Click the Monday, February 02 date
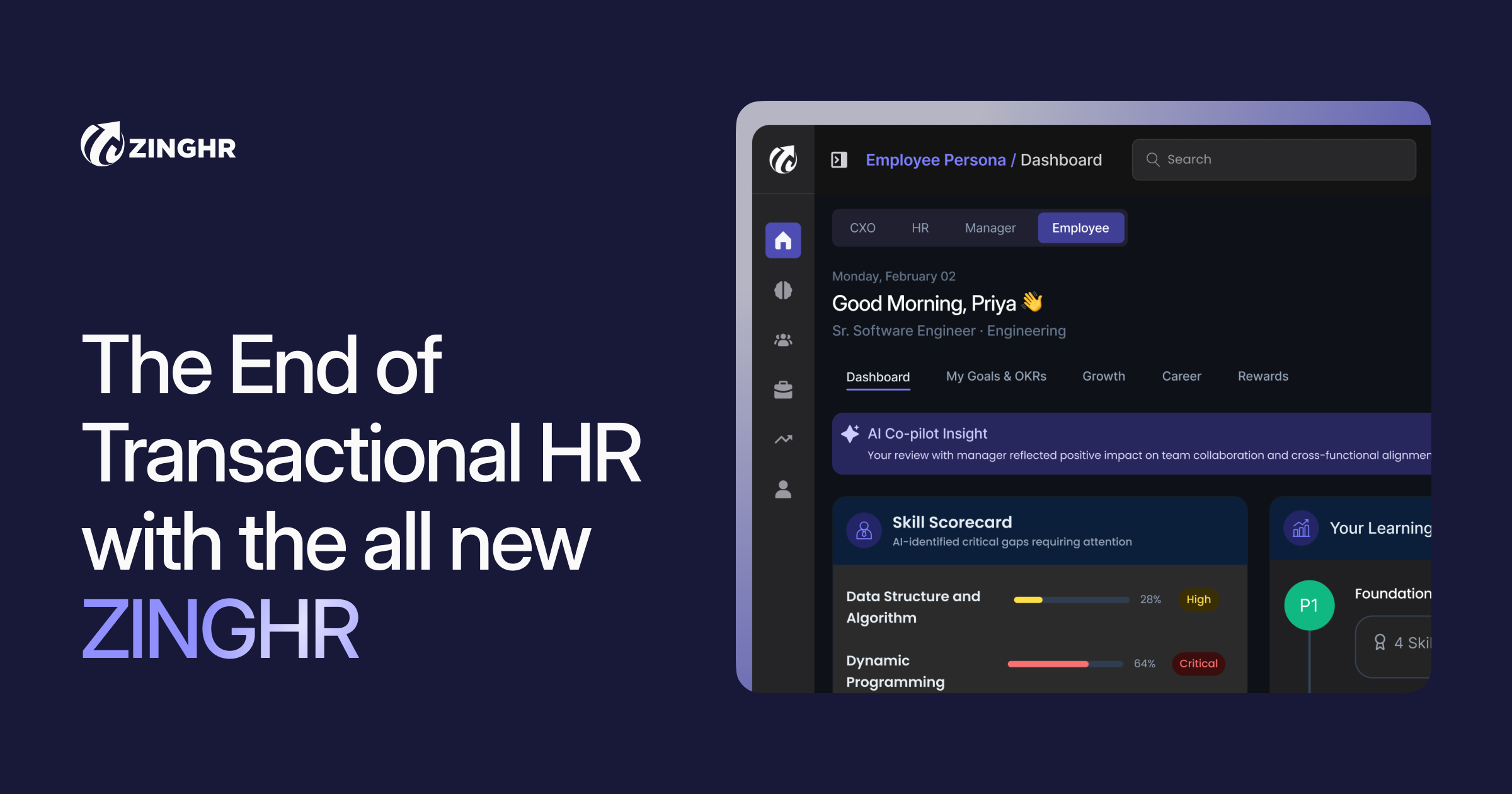The width and height of the screenshot is (1512, 794). [894, 276]
